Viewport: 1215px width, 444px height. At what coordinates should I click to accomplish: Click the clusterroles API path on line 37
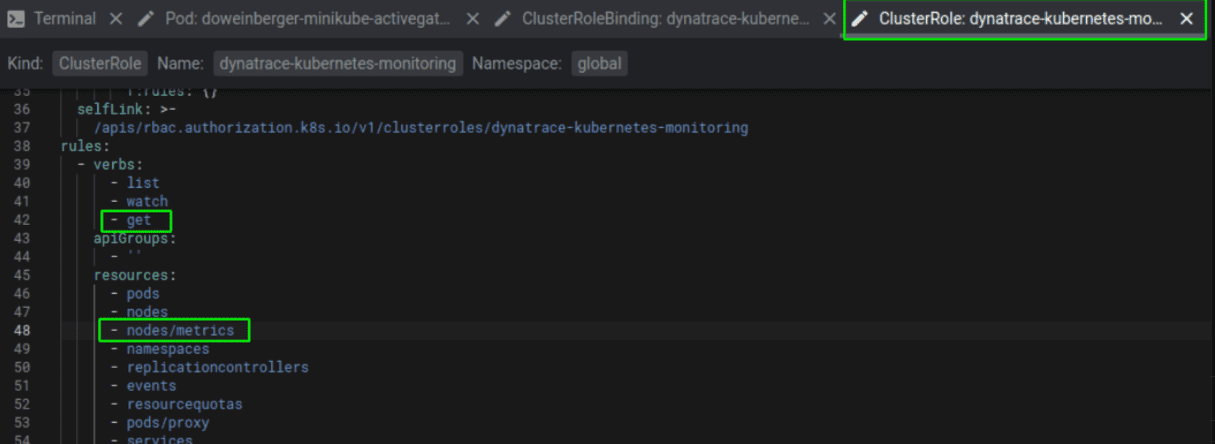tap(421, 128)
